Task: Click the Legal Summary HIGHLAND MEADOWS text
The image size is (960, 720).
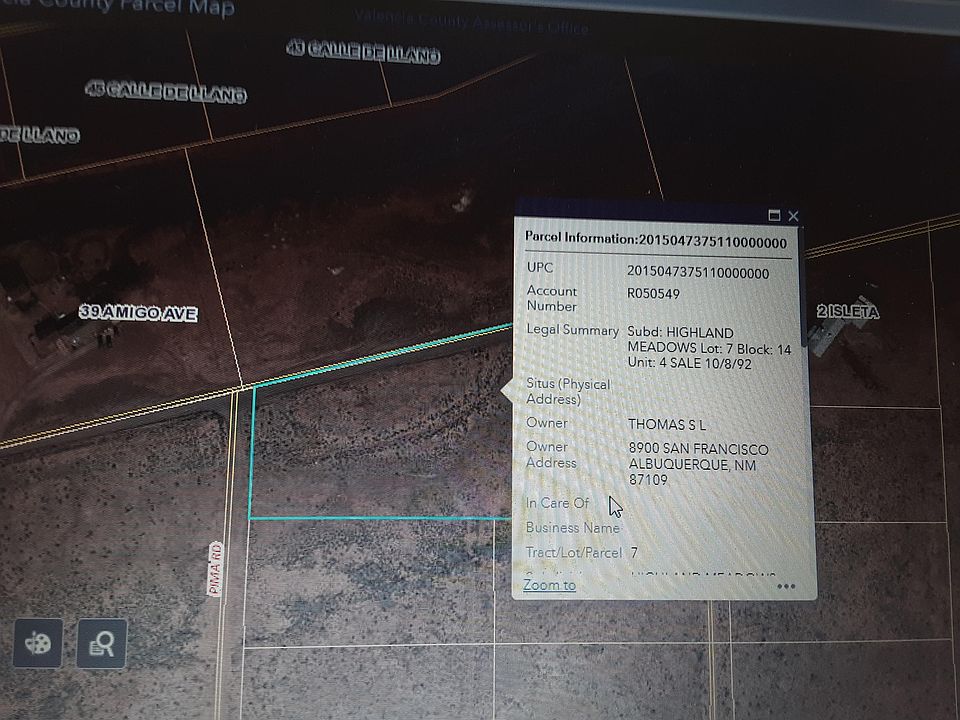Action: [709, 348]
